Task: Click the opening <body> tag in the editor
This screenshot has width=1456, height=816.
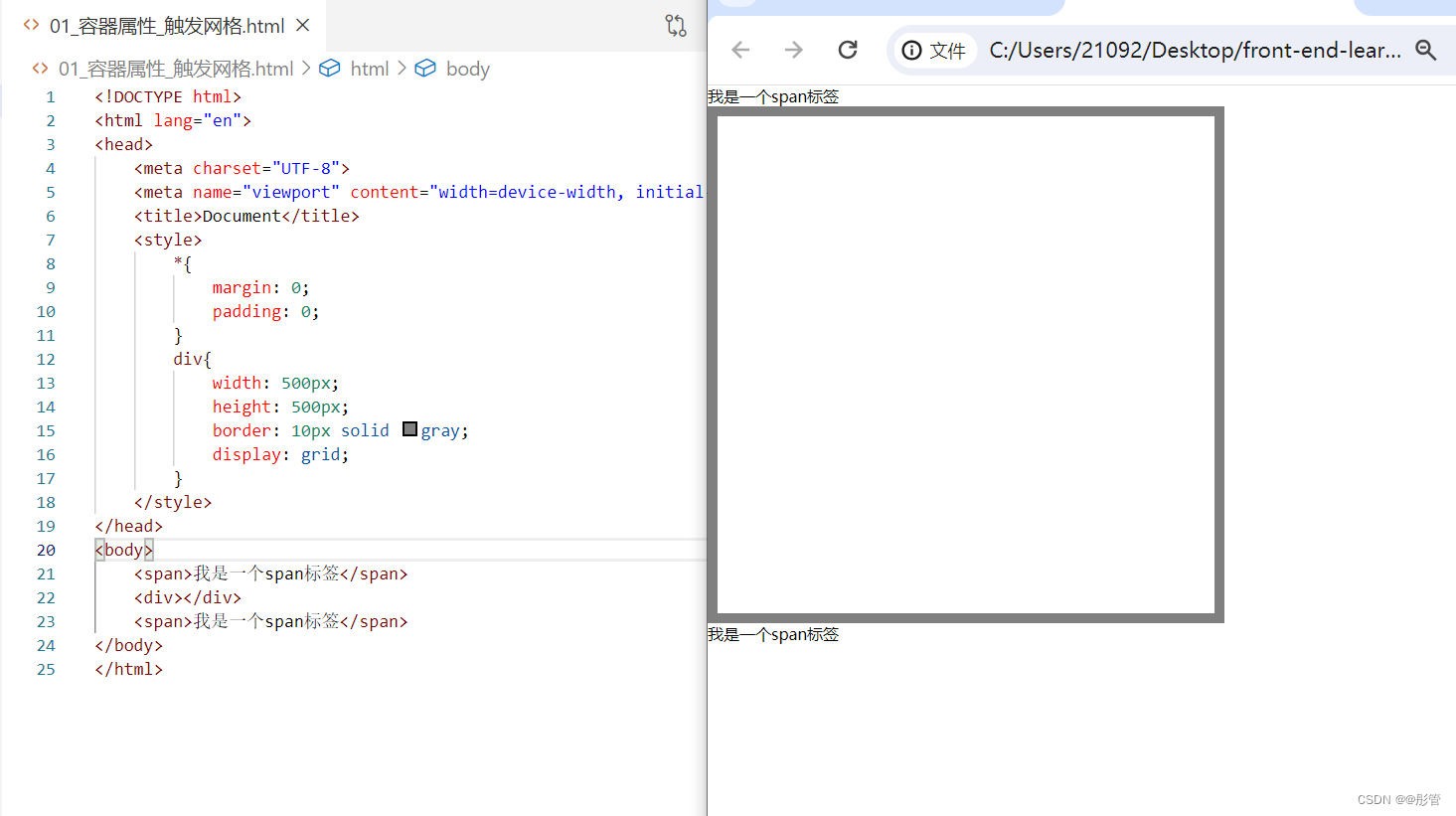Action: tap(124, 550)
